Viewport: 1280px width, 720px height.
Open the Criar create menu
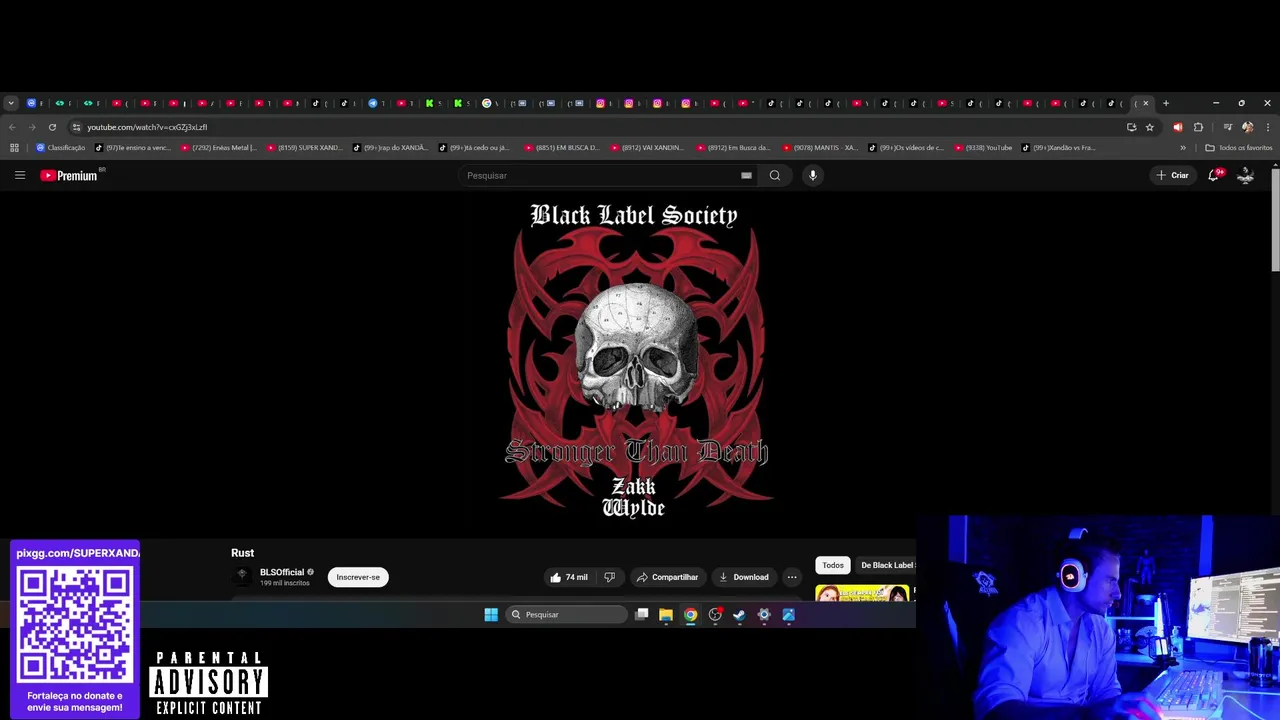click(1173, 175)
